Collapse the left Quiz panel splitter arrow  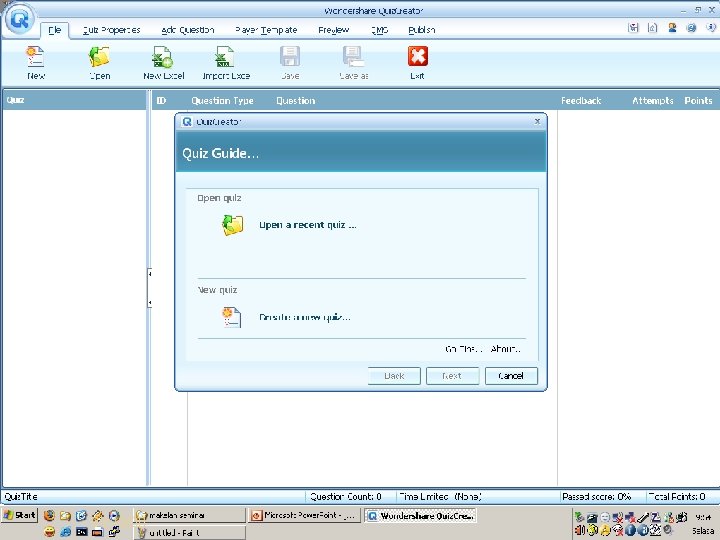tap(150, 288)
